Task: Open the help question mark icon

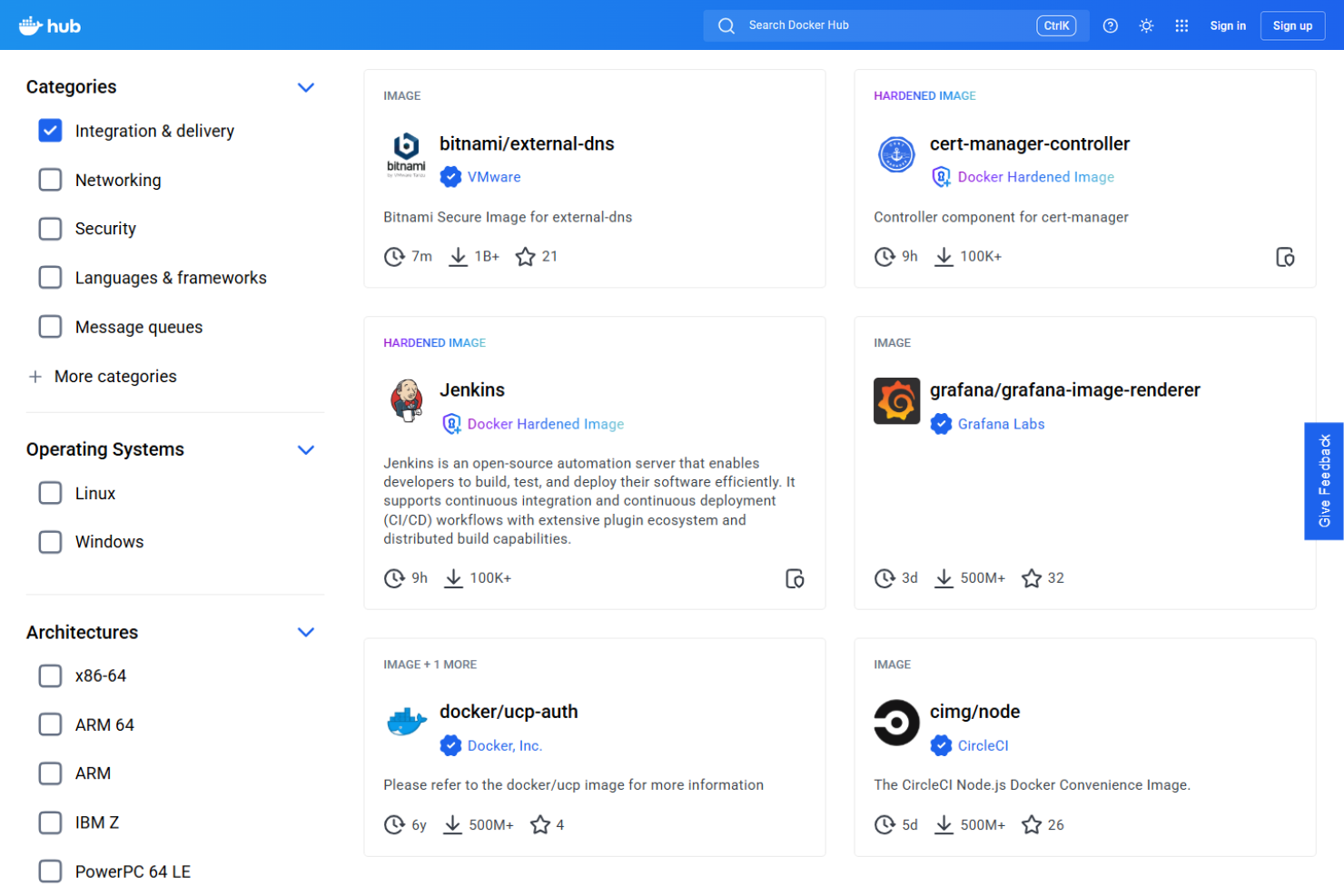Action: click(x=1110, y=25)
